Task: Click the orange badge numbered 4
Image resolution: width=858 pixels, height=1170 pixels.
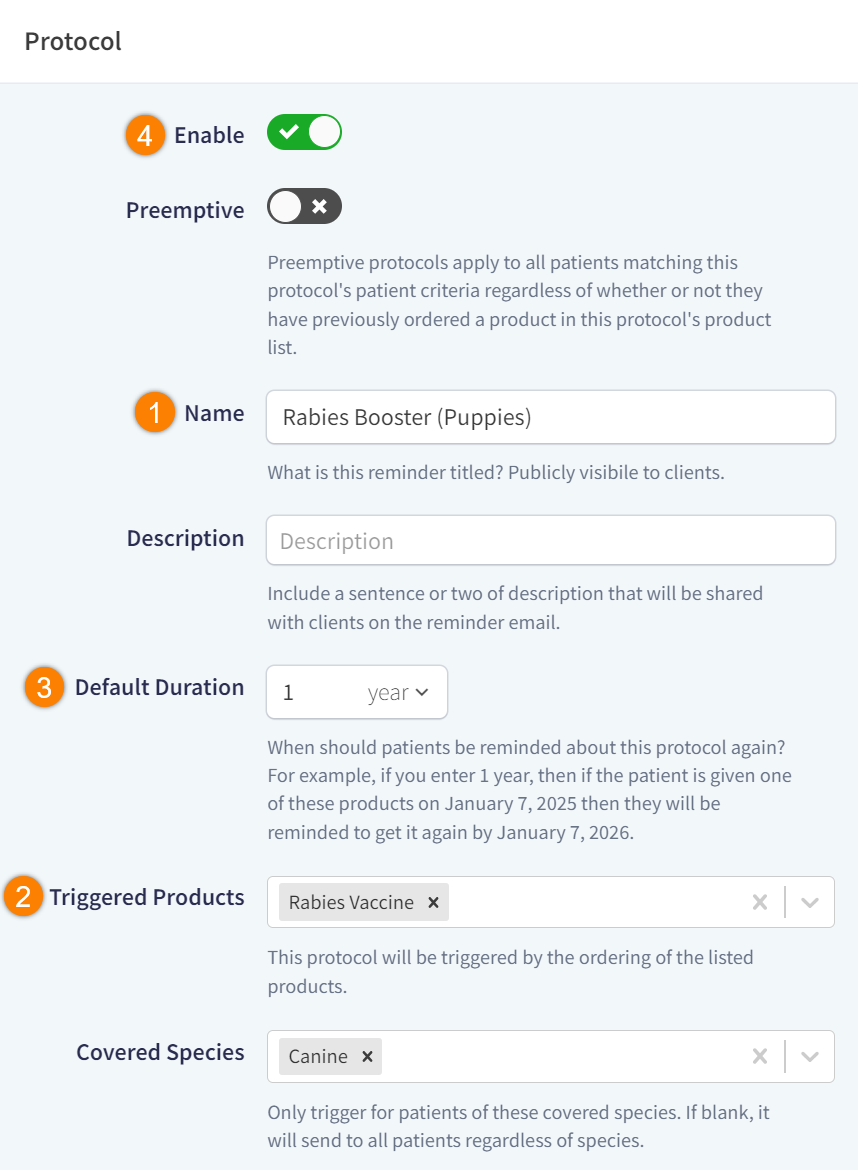Action: point(144,133)
